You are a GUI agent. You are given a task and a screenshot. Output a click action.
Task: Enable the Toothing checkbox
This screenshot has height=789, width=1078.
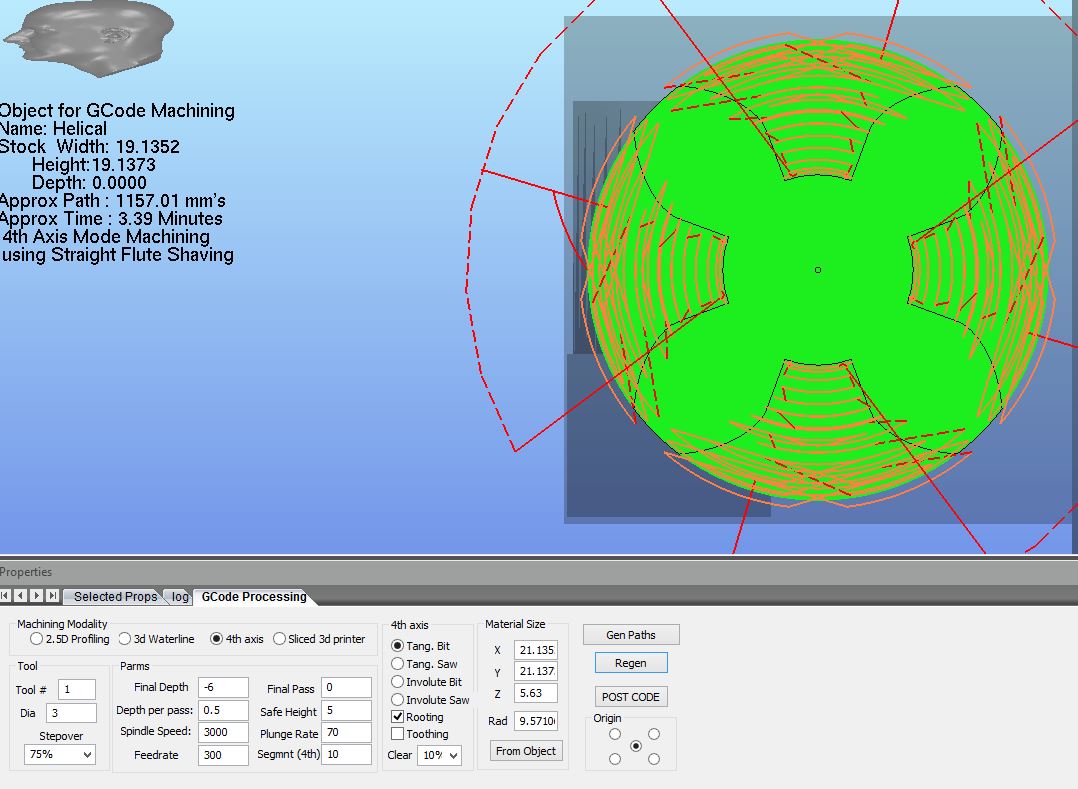coord(398,734)
